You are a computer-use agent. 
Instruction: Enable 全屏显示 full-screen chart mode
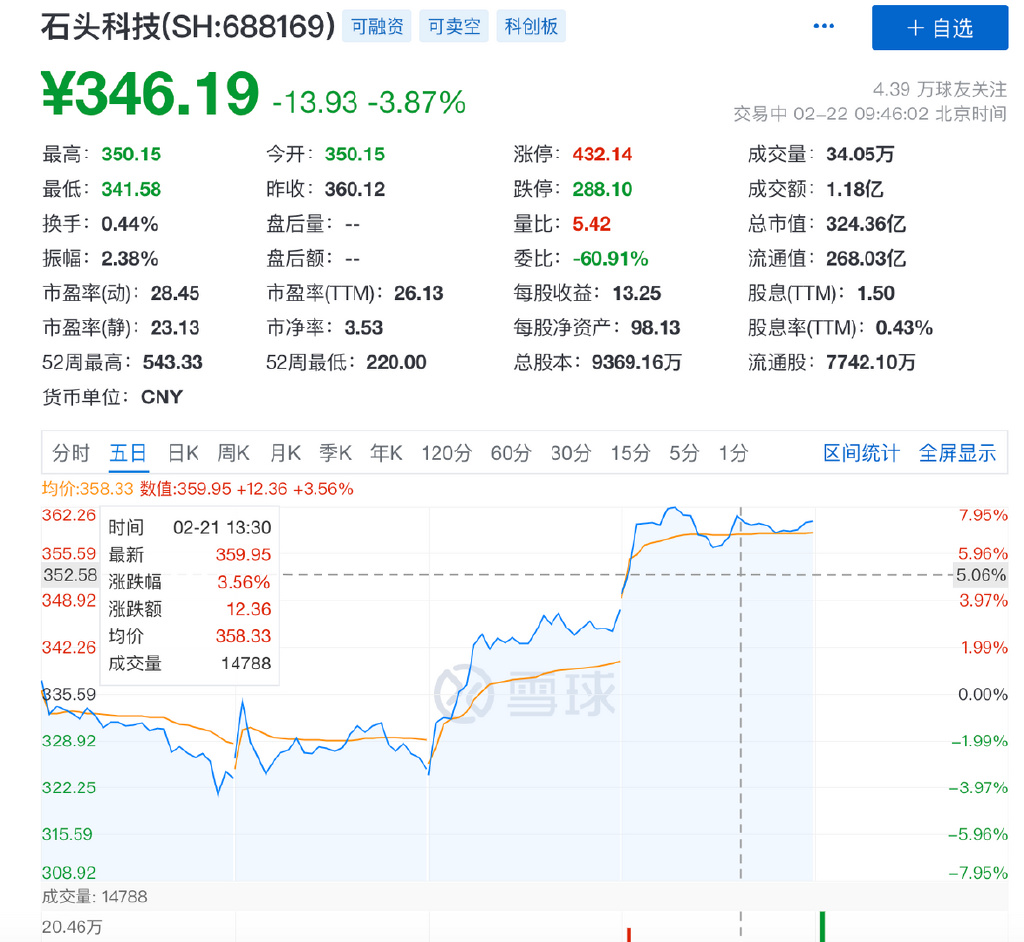(x=957, y=453)
